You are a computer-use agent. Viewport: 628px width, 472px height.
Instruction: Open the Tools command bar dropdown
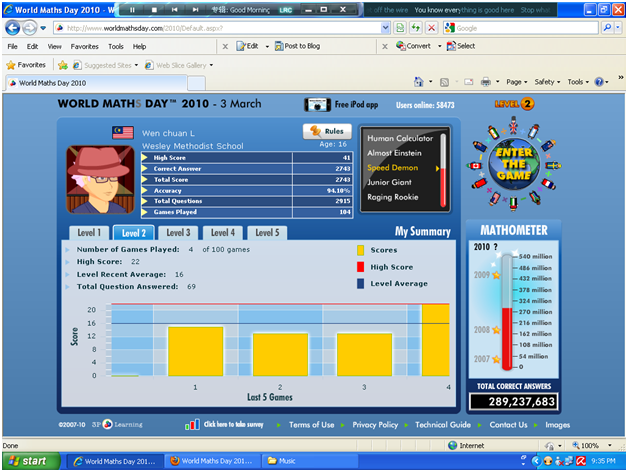[578, 82]
